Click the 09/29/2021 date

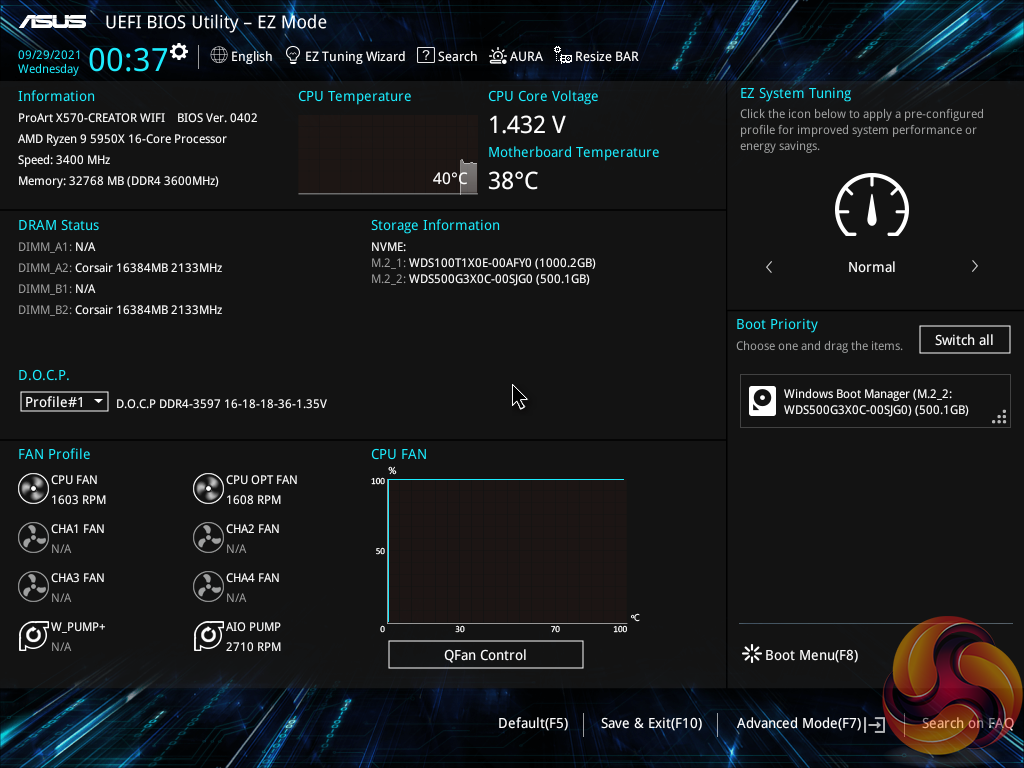tap(50, 55)
